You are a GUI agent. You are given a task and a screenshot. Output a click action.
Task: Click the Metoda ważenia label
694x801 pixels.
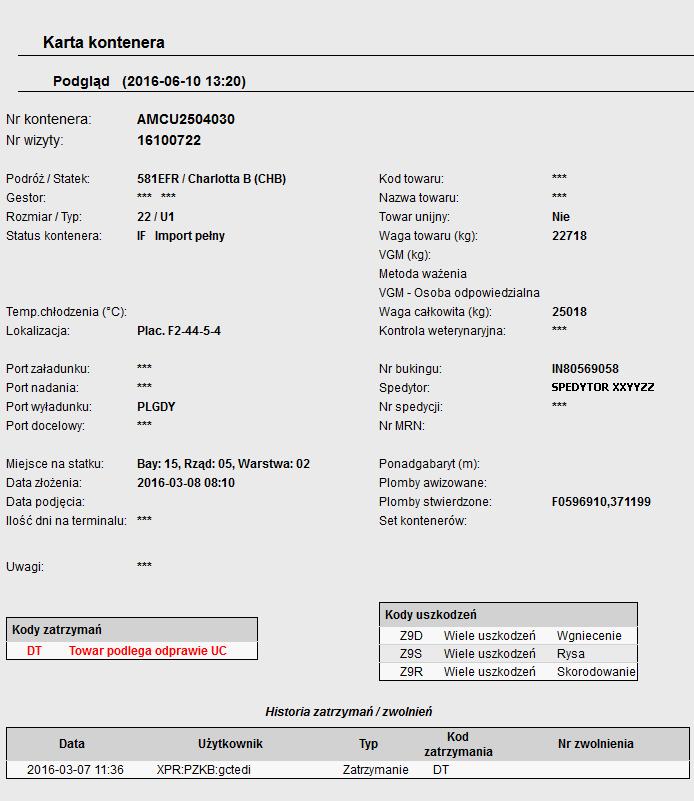(x=423, y=274)
